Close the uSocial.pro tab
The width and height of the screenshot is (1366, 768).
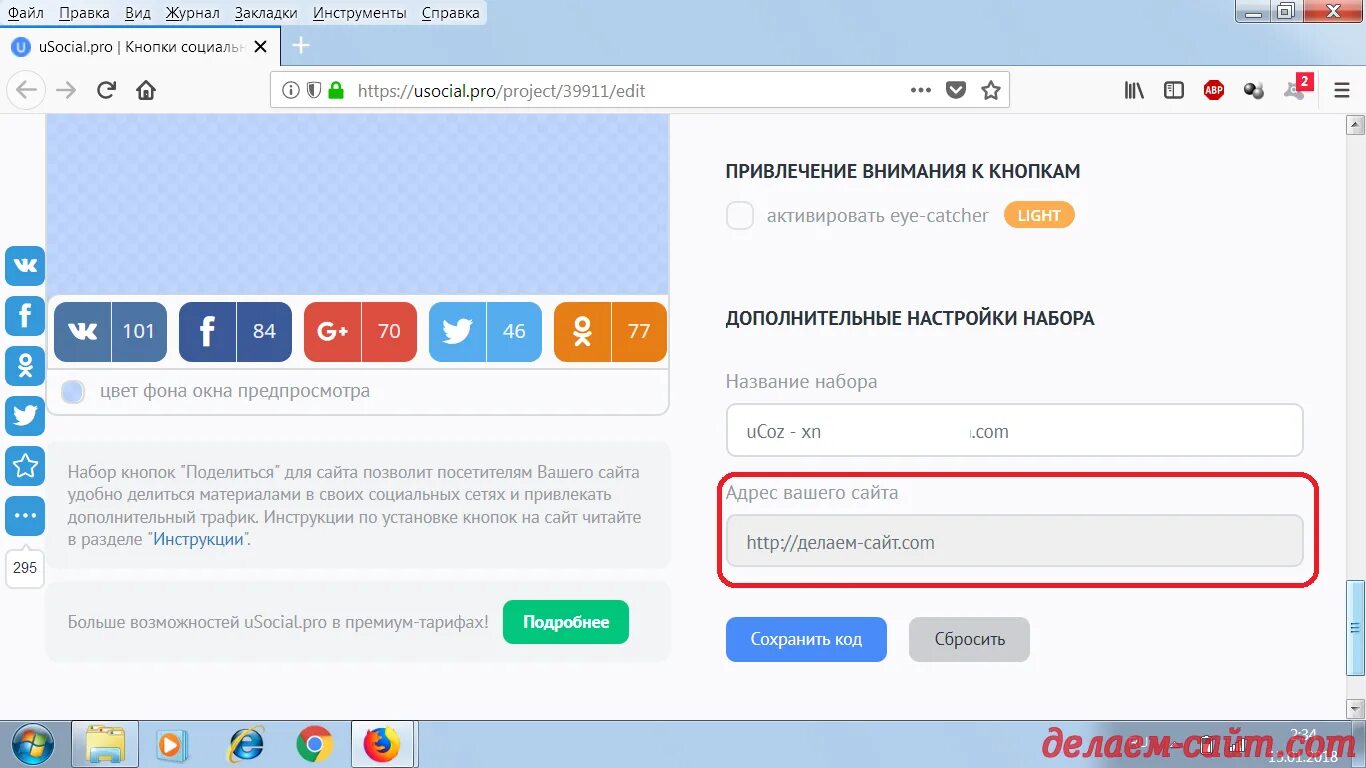pyautogui.click(x=261, y=46)
